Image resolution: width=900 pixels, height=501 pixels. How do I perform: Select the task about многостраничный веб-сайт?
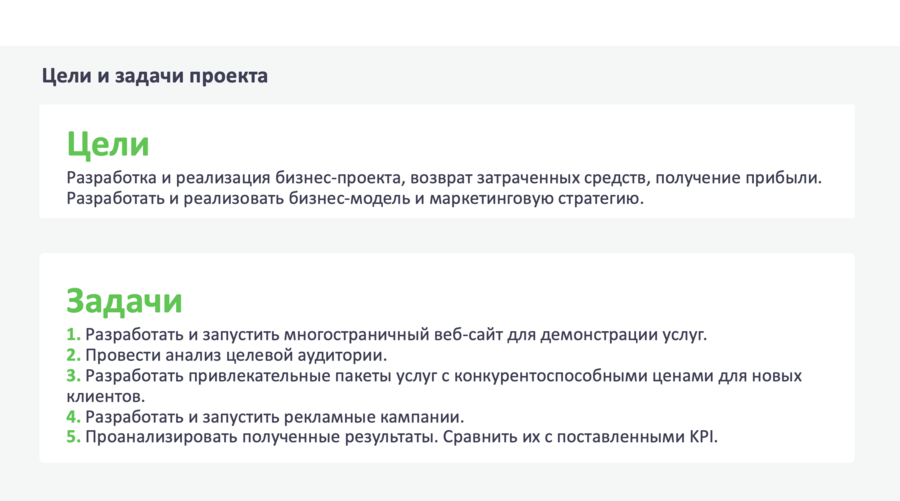[x=396, y=334]
